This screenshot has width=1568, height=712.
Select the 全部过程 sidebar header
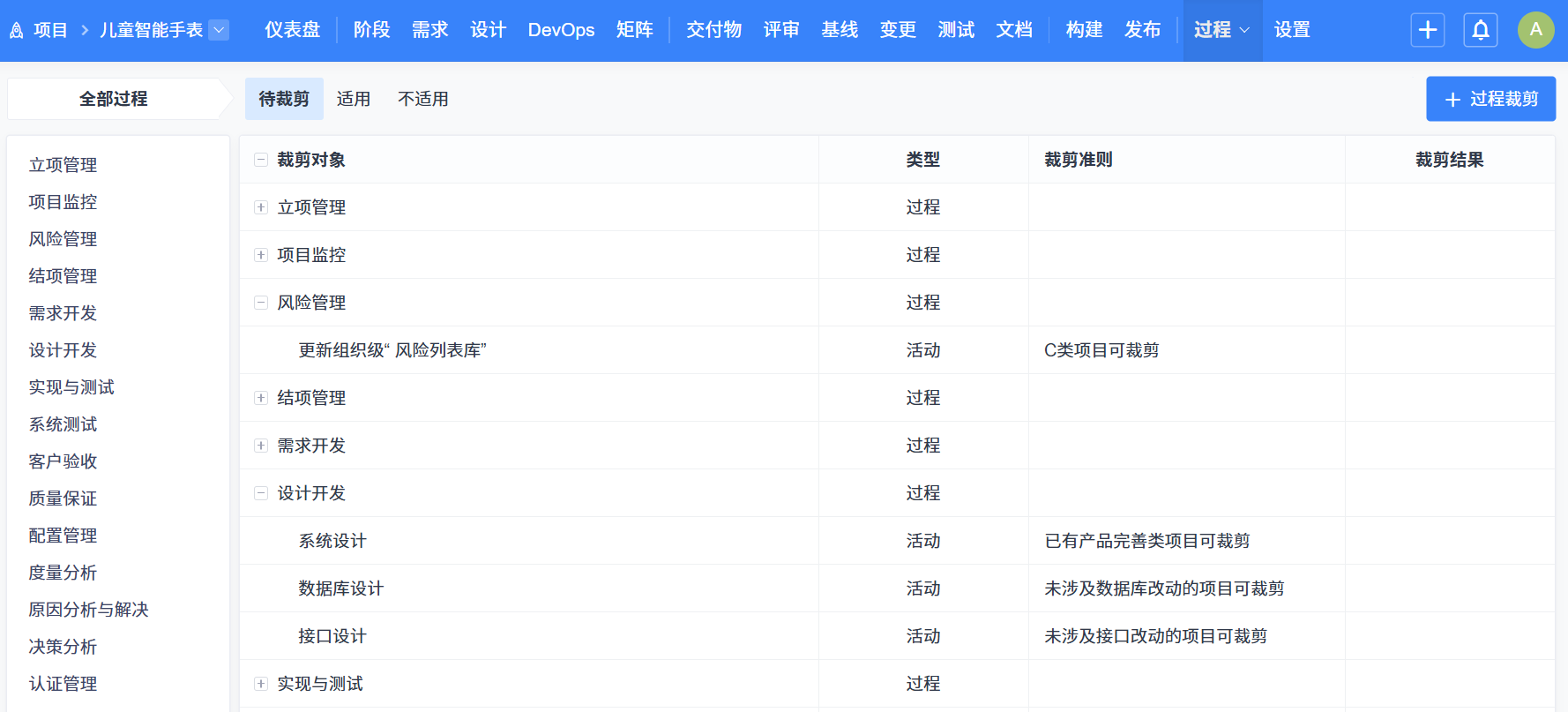coord(114,99)
